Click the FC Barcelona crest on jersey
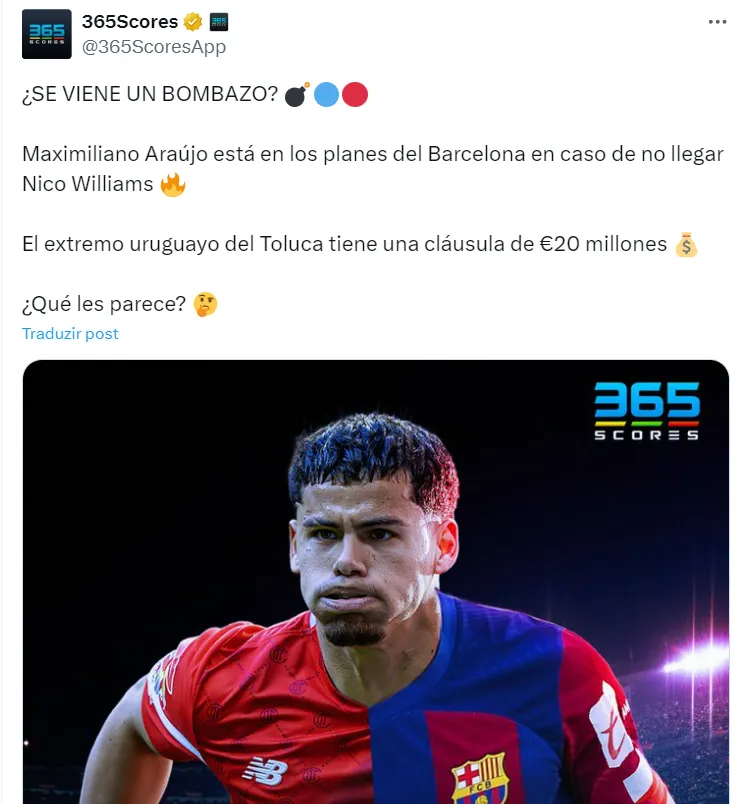743x804 pixels. pos(480,779)
